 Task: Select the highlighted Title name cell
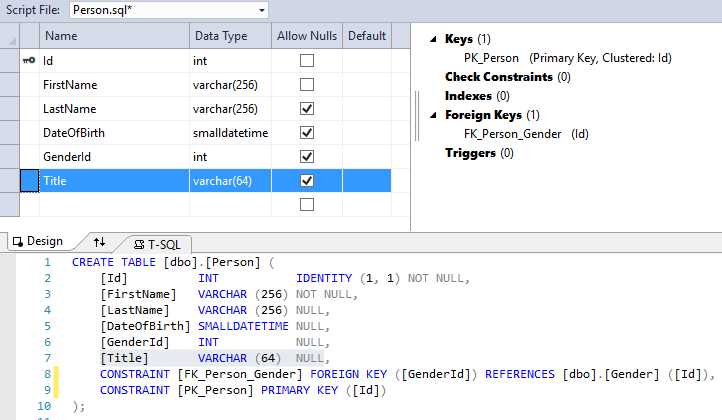115,180
